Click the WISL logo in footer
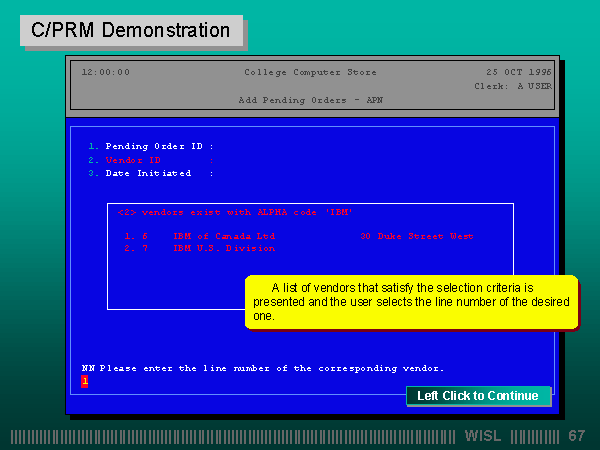 tap(484, 436)
